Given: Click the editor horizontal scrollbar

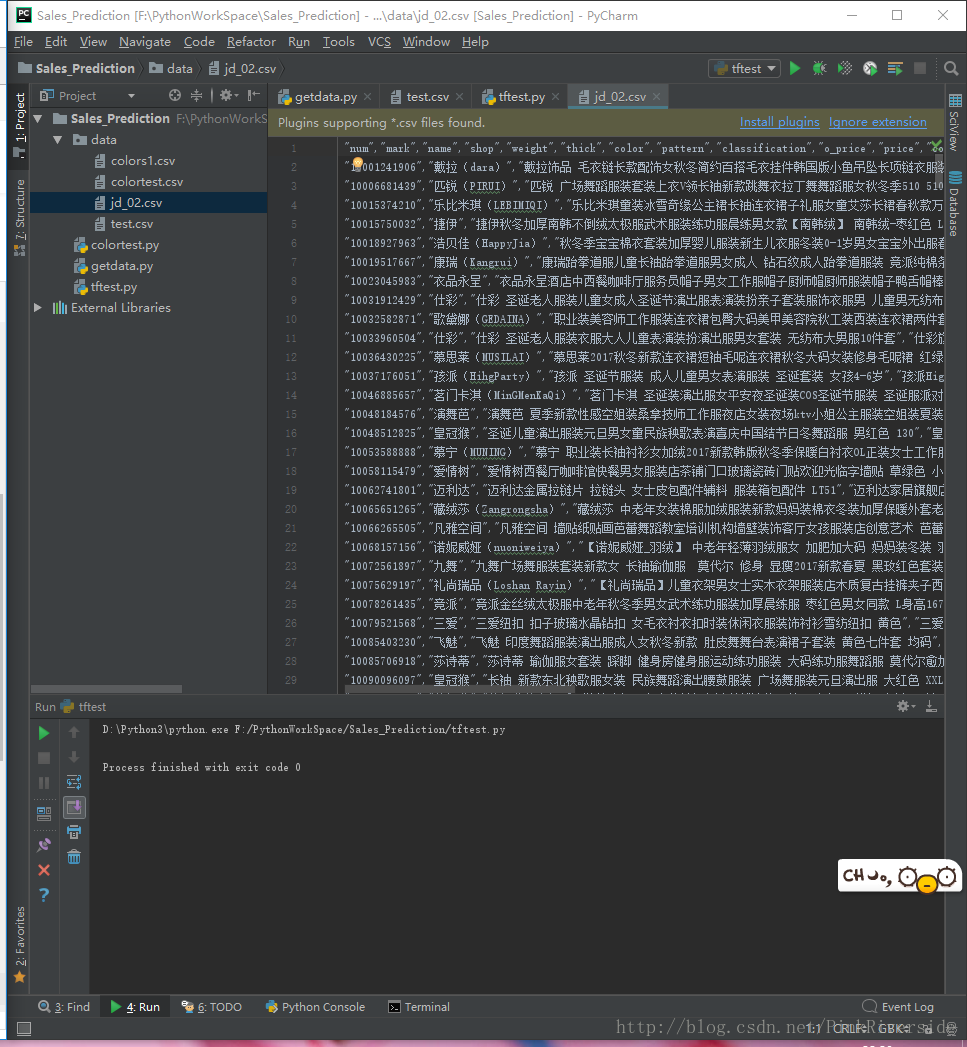Looking at the screenshot, I should pyautogui.click(x=457, y=692).
